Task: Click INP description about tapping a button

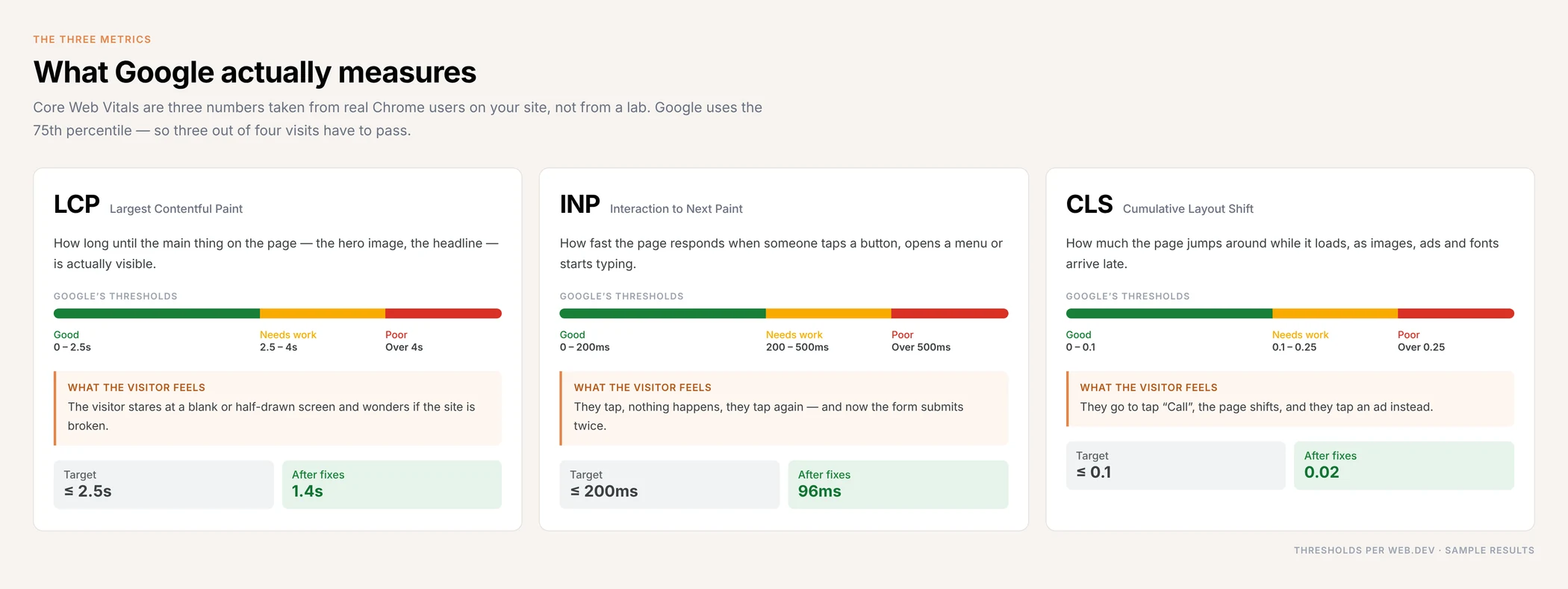Action: pyautogui.click(x=781, y=253)
